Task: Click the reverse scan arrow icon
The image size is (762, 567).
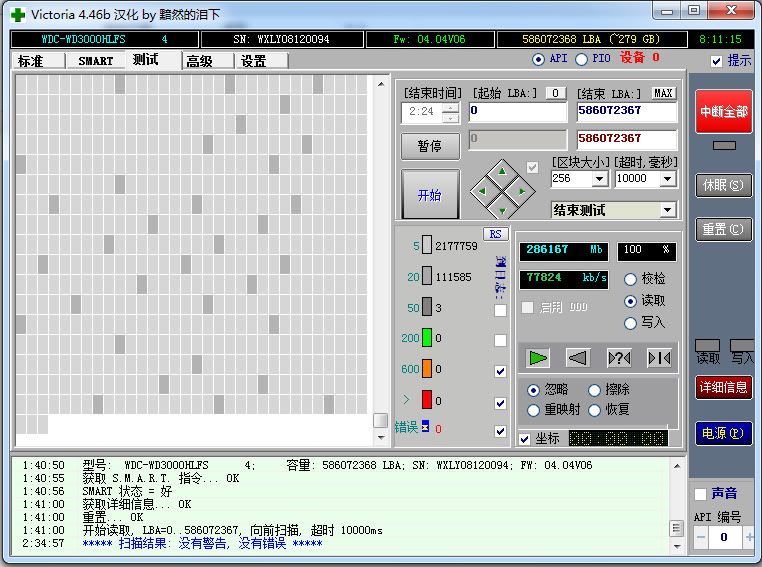Action: click(x=578, y=358)
